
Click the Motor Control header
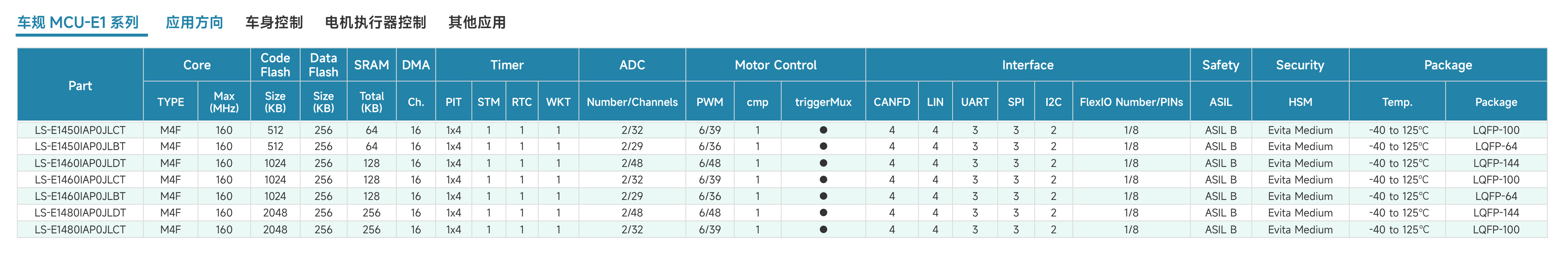pyautogui.click(x=776, y=65)
